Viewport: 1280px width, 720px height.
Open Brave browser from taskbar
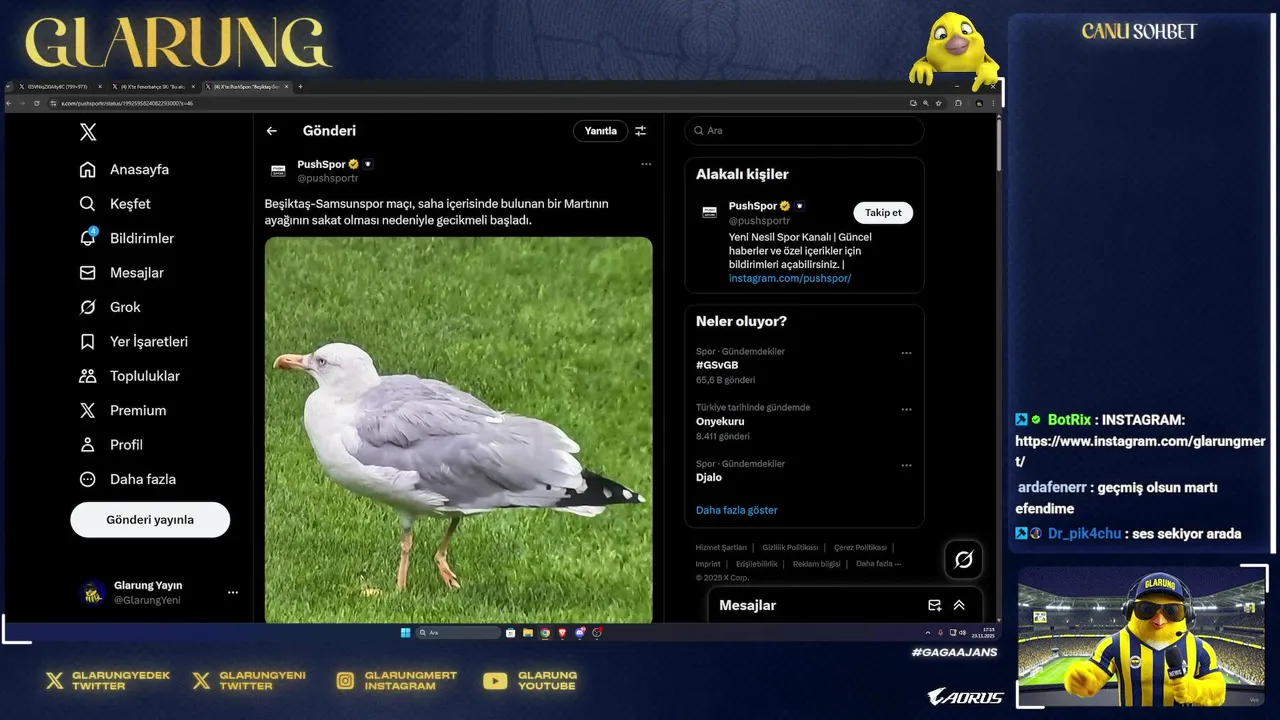[562, 633]
